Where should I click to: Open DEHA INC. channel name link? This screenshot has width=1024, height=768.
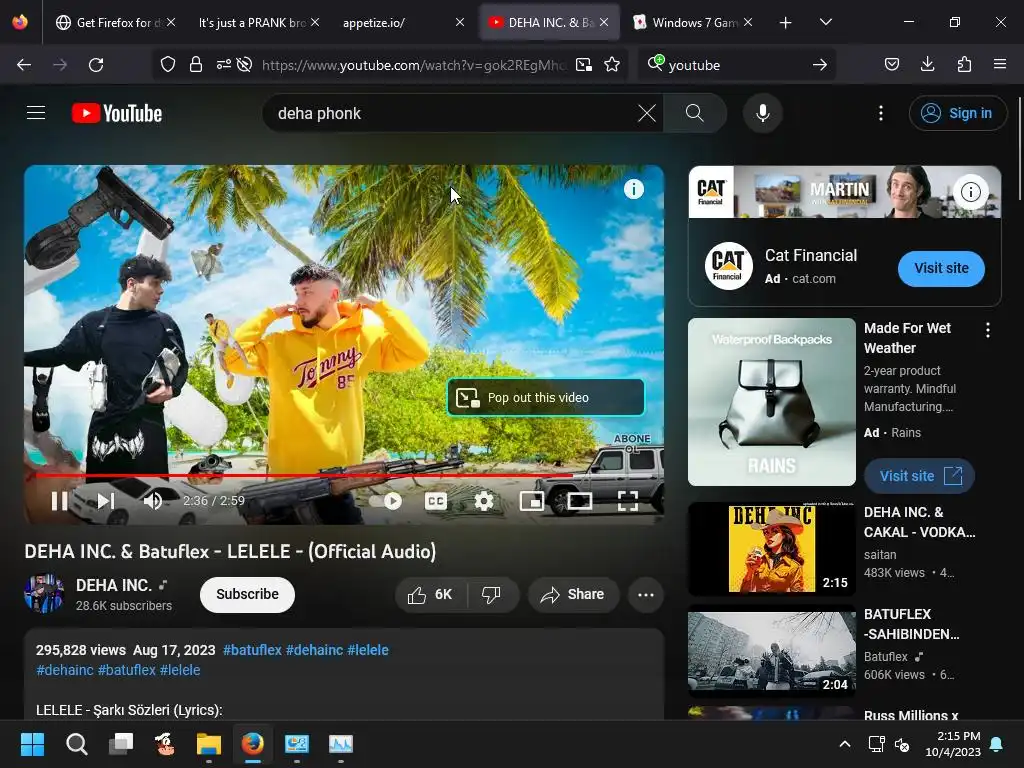click(x=114, y=584)
